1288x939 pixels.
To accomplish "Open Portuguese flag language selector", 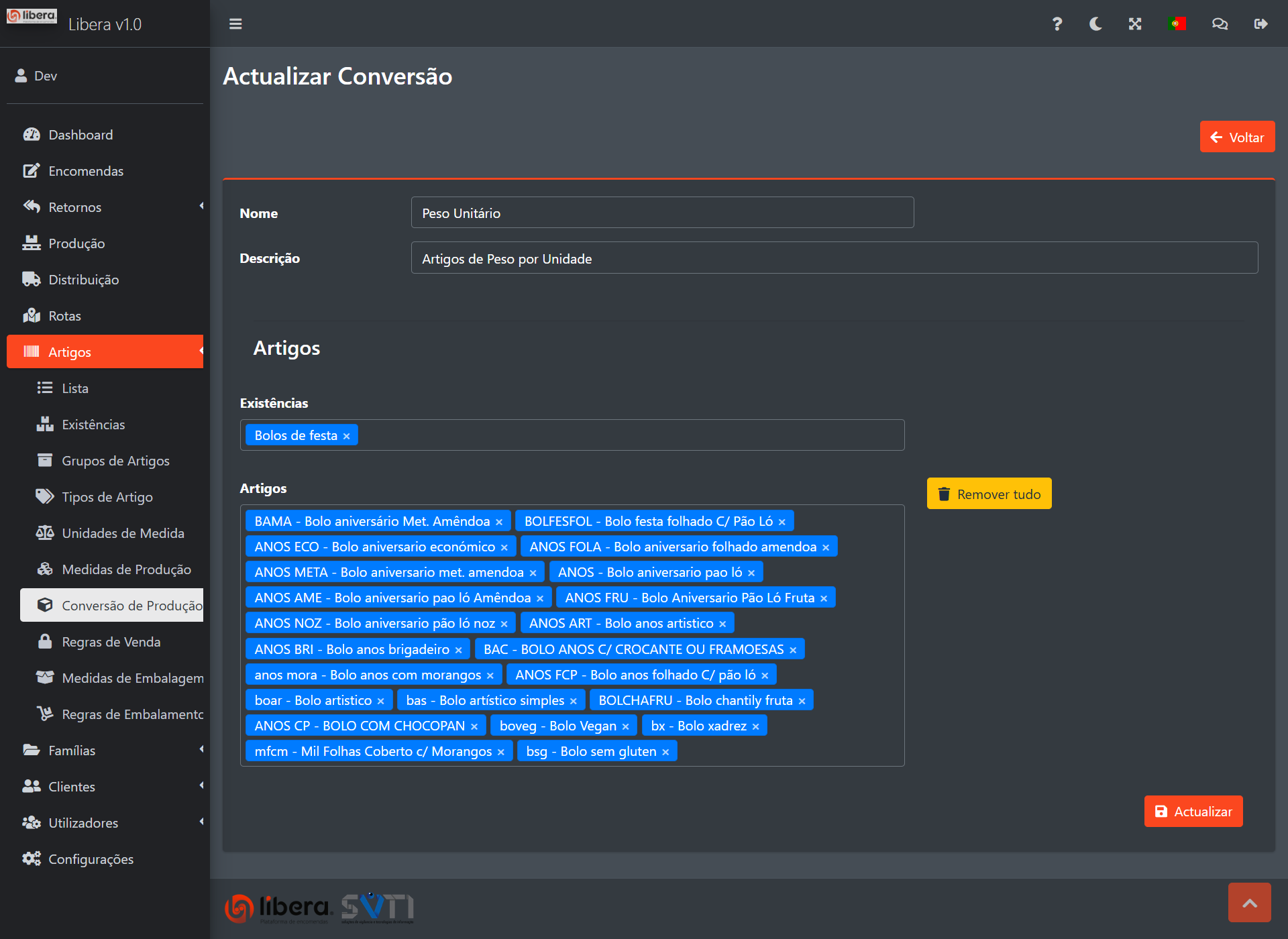I will [x=1177, y=24].
